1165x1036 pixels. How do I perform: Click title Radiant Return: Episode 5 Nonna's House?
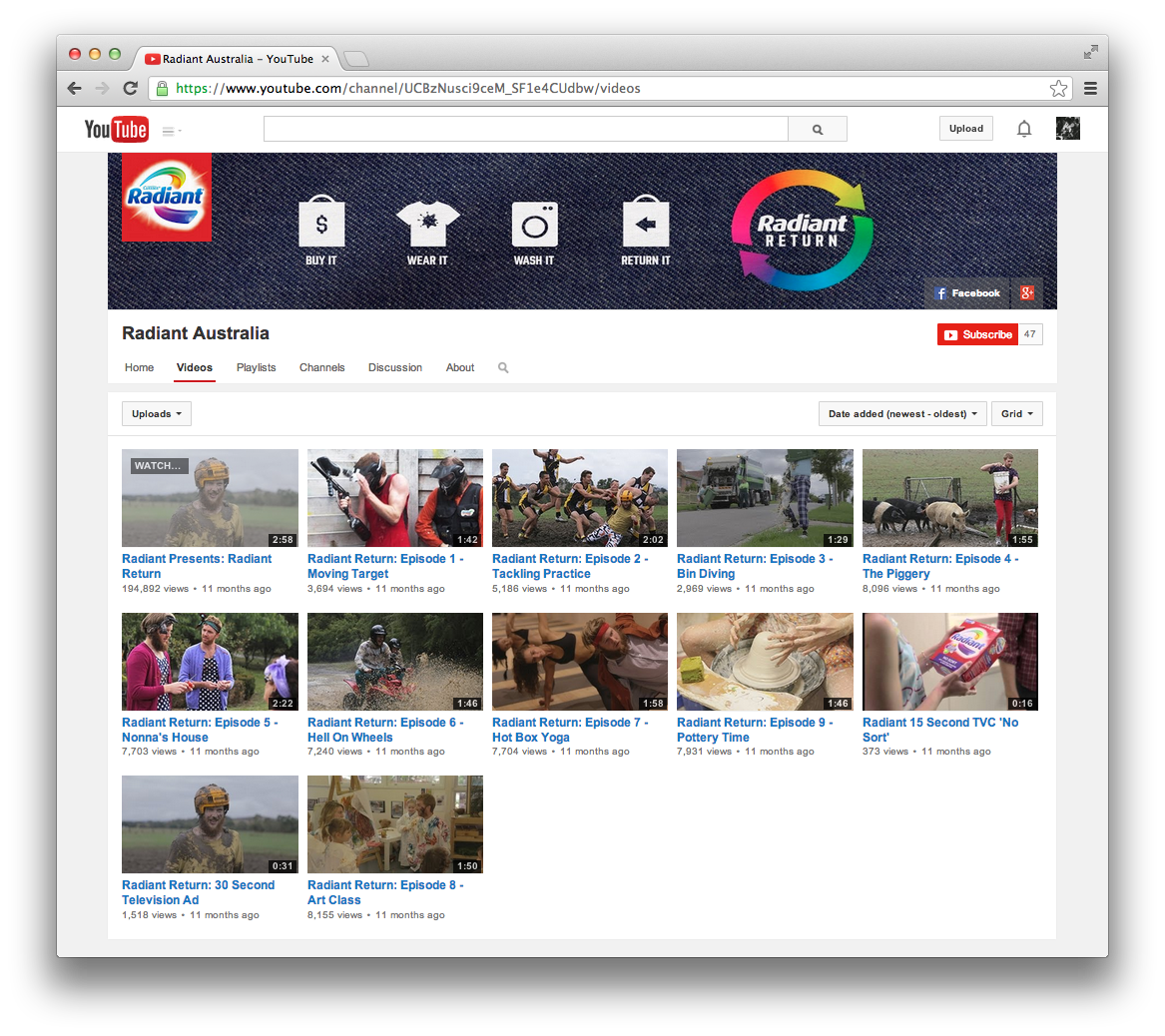[x=200, y=730]
